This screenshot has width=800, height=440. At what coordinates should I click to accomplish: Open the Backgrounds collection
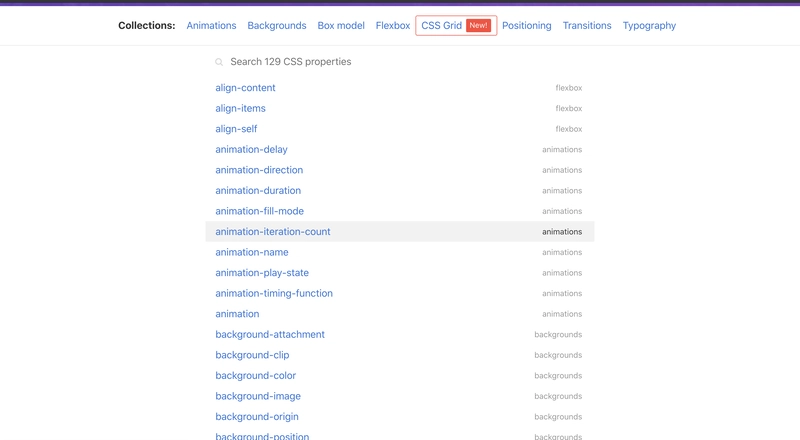tap(277, 26)
